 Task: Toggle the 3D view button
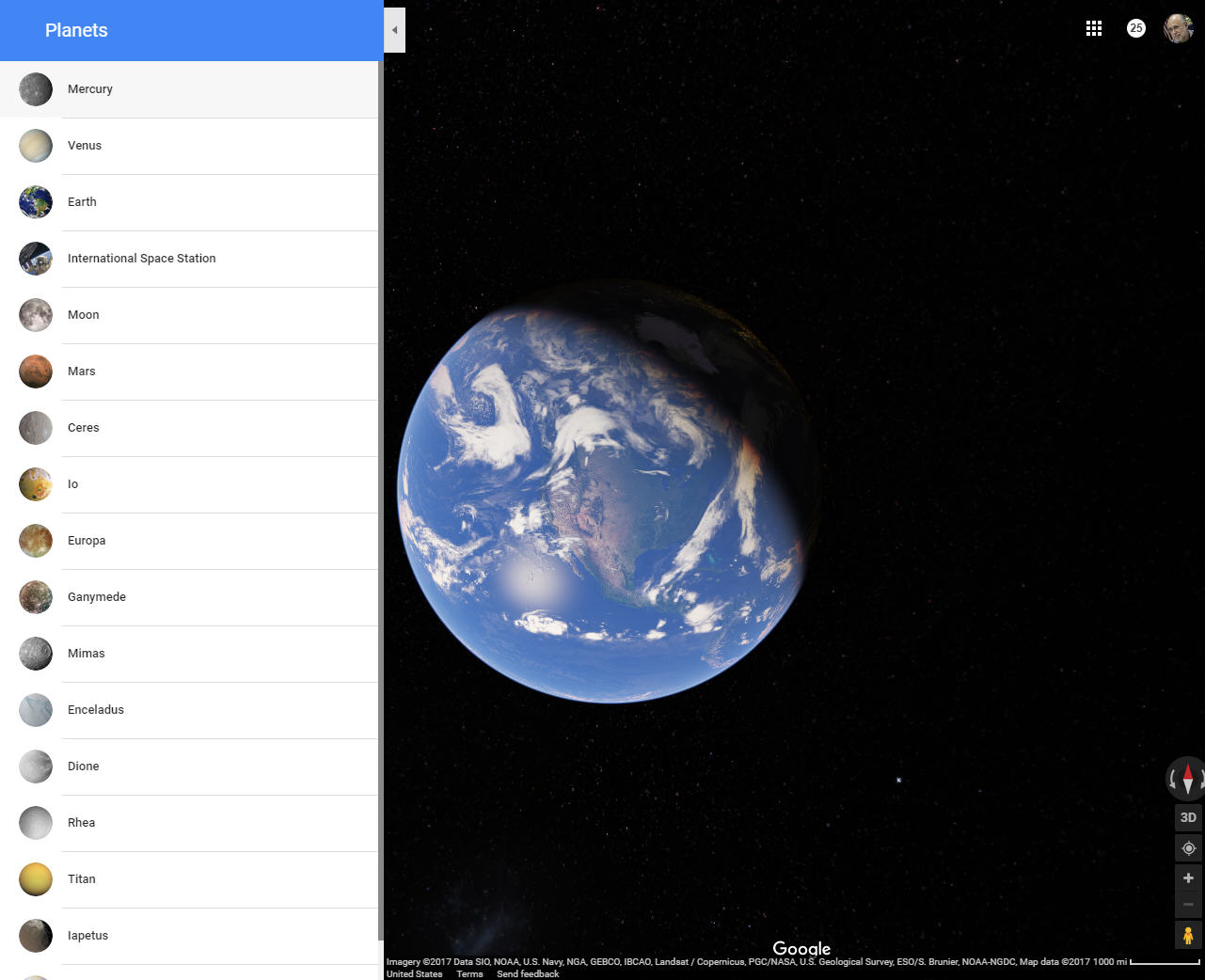1188,817
